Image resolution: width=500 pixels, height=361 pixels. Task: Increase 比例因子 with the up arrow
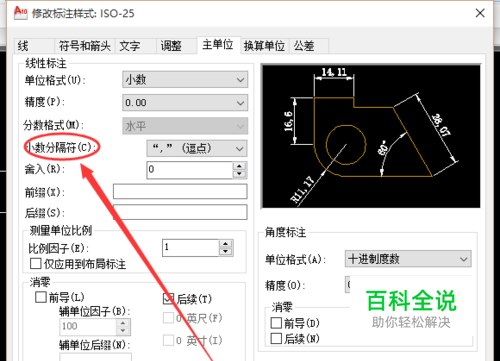tap(226, 244)
